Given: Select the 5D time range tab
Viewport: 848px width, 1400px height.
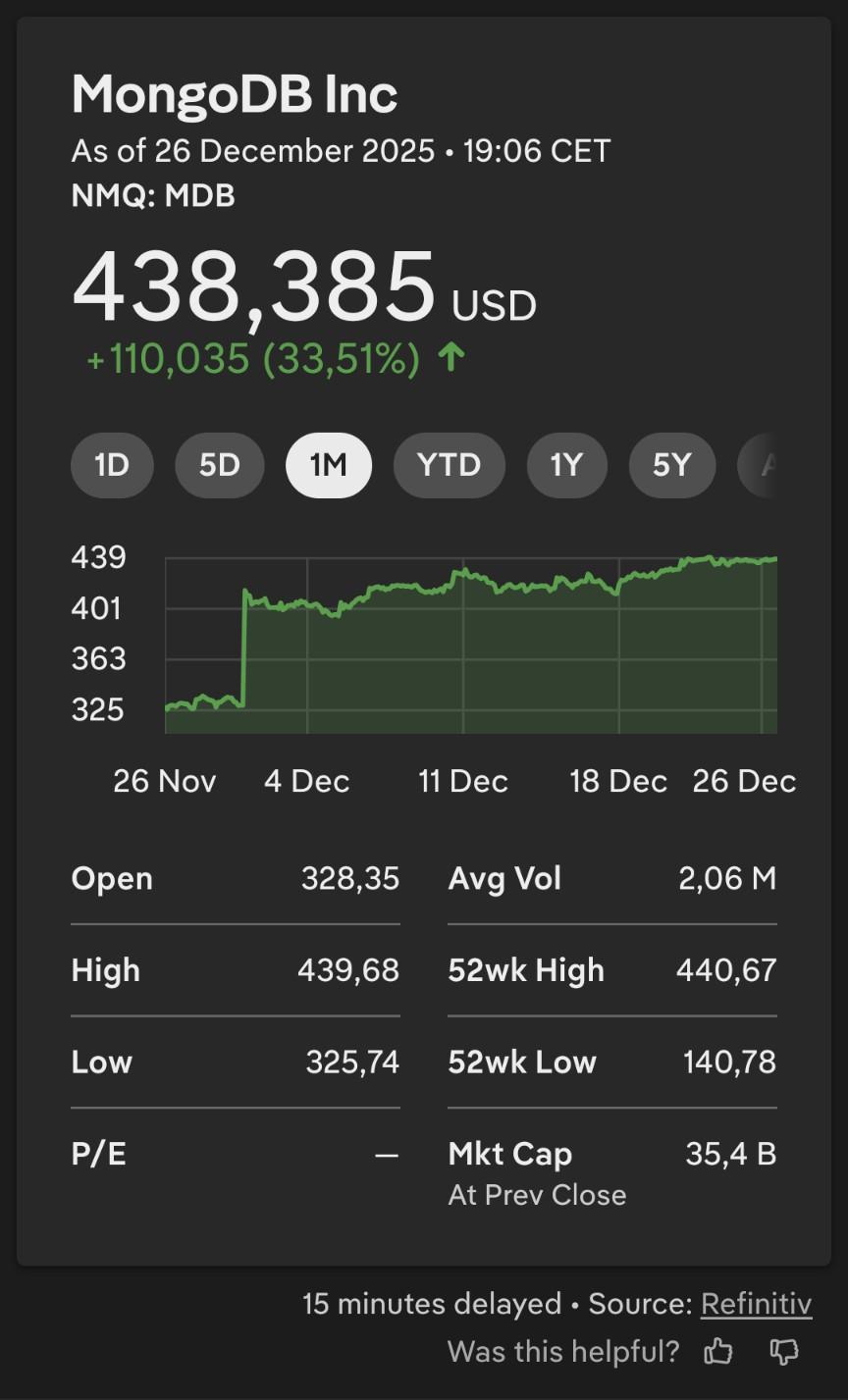Looking at the screenshot, I should 220,465.
